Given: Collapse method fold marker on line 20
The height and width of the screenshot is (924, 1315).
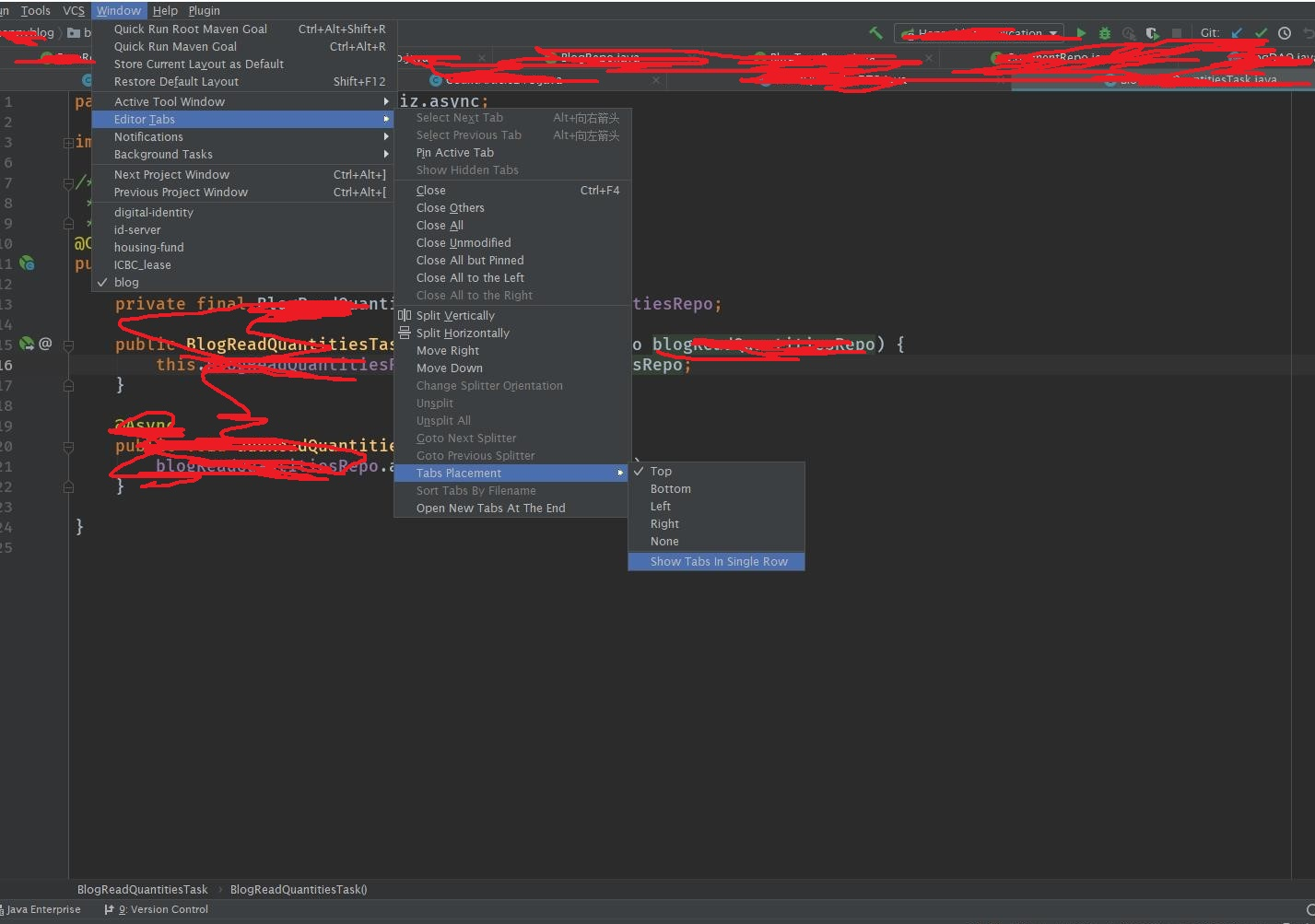Looking at the screenshot, I should [x=68, y=447].
